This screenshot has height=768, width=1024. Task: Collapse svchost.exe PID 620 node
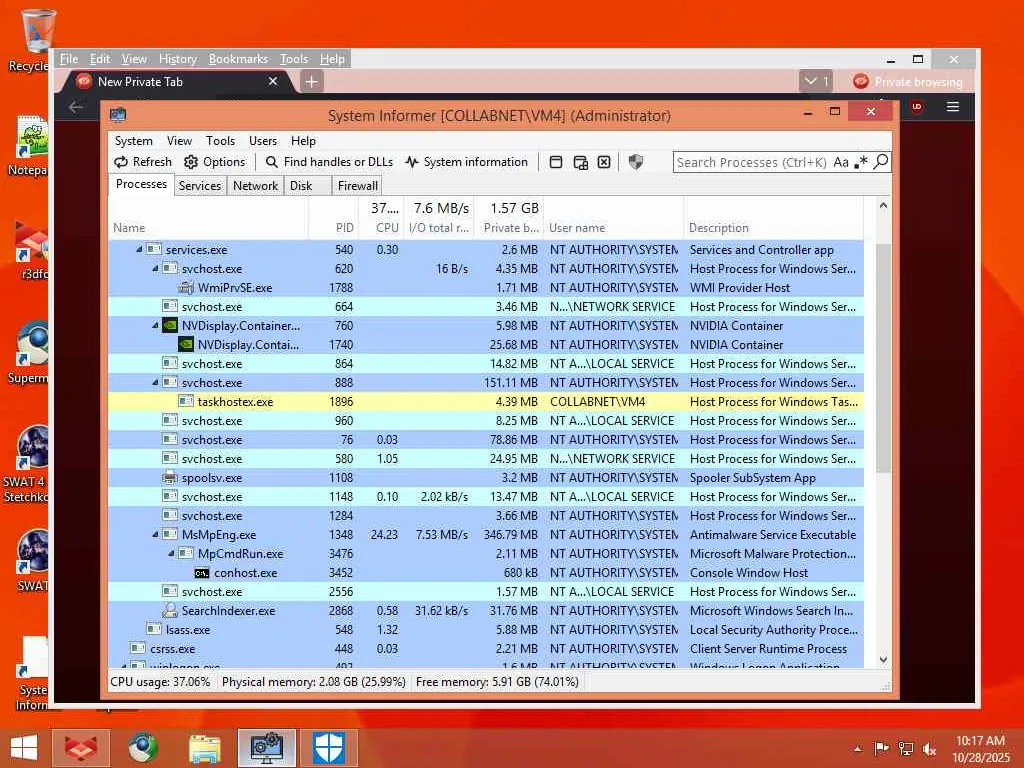[x=155, y=268]
